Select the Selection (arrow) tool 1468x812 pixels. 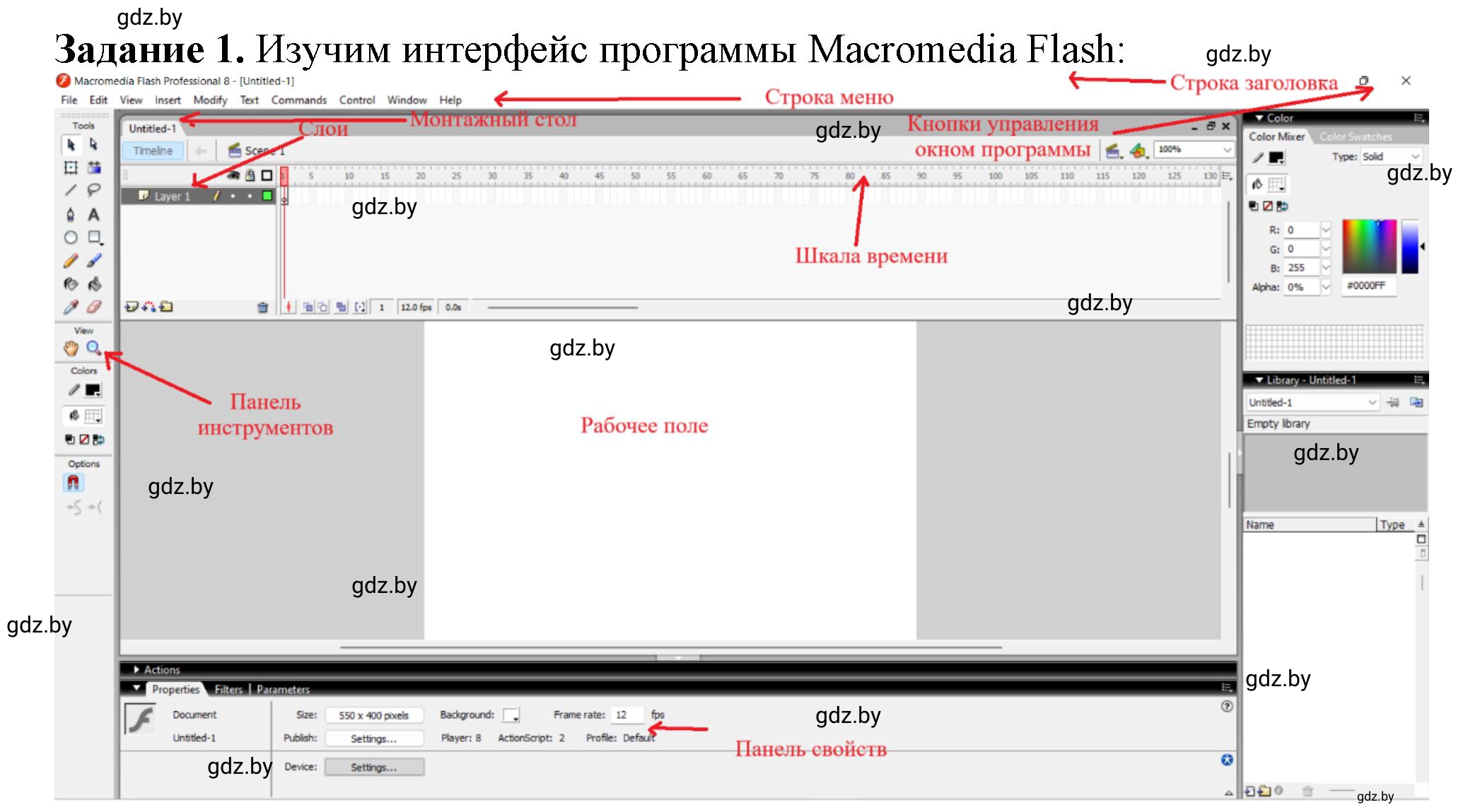coord(71,145)
